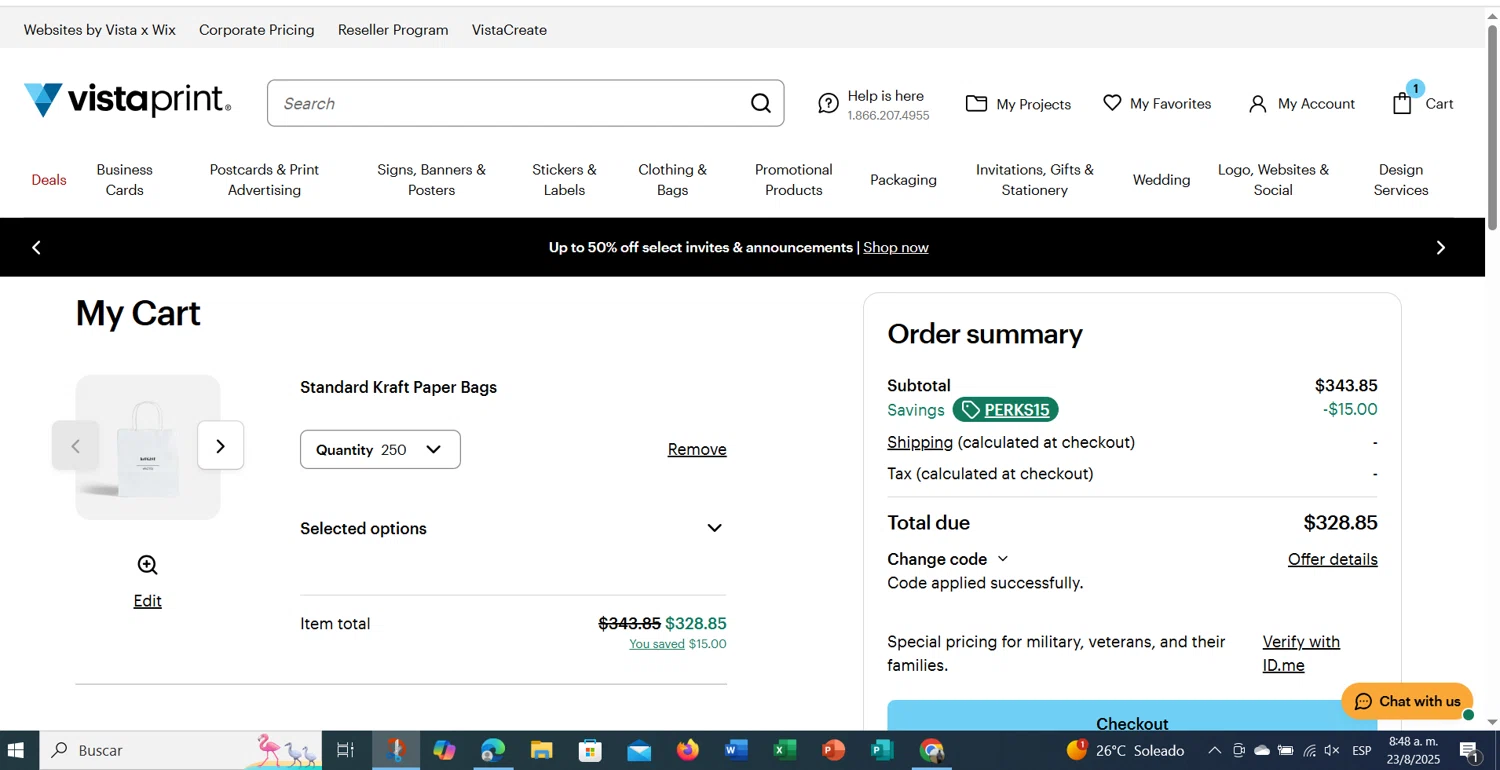Show hidden system tray icons

click(1214, 750)
